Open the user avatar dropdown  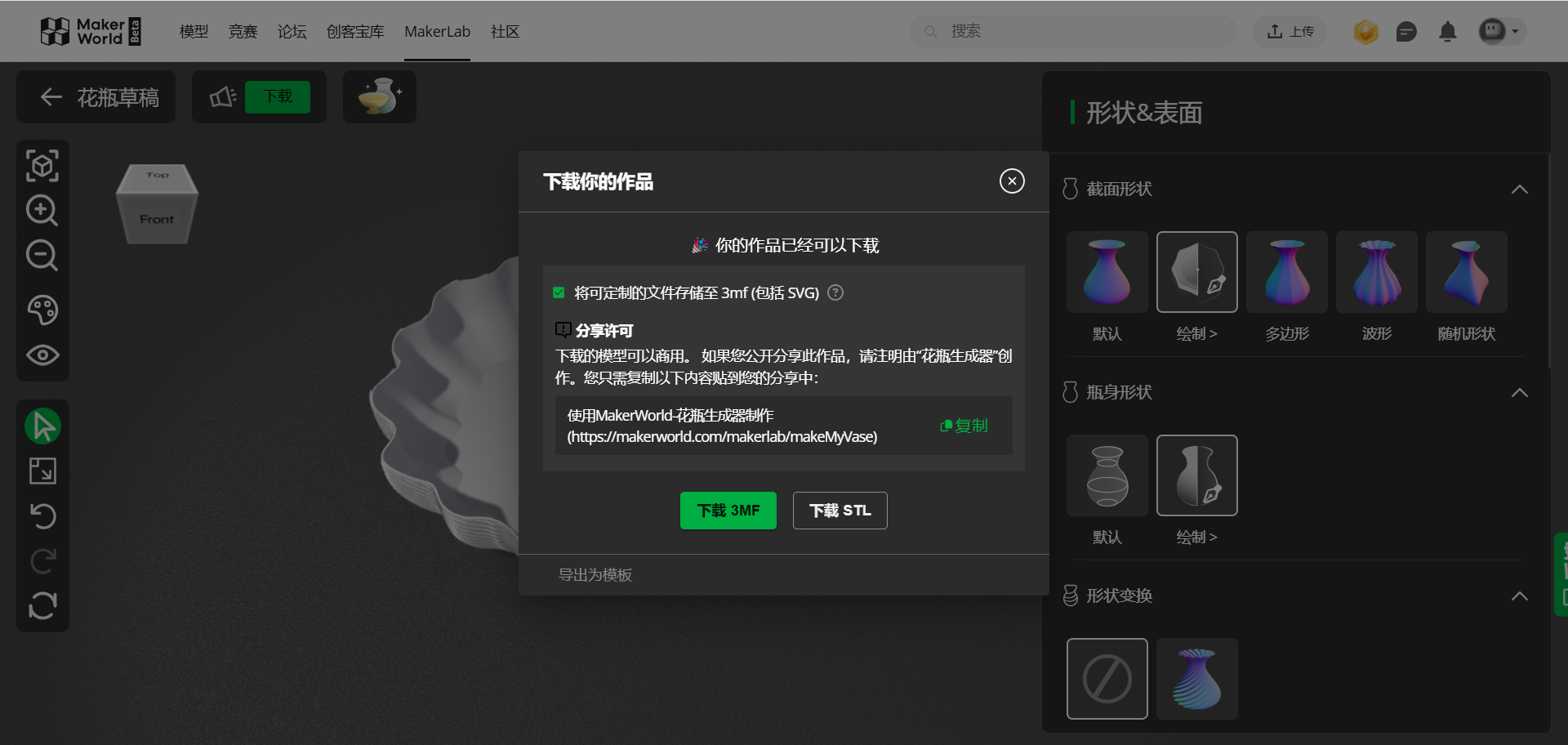tap(1501, 31)
